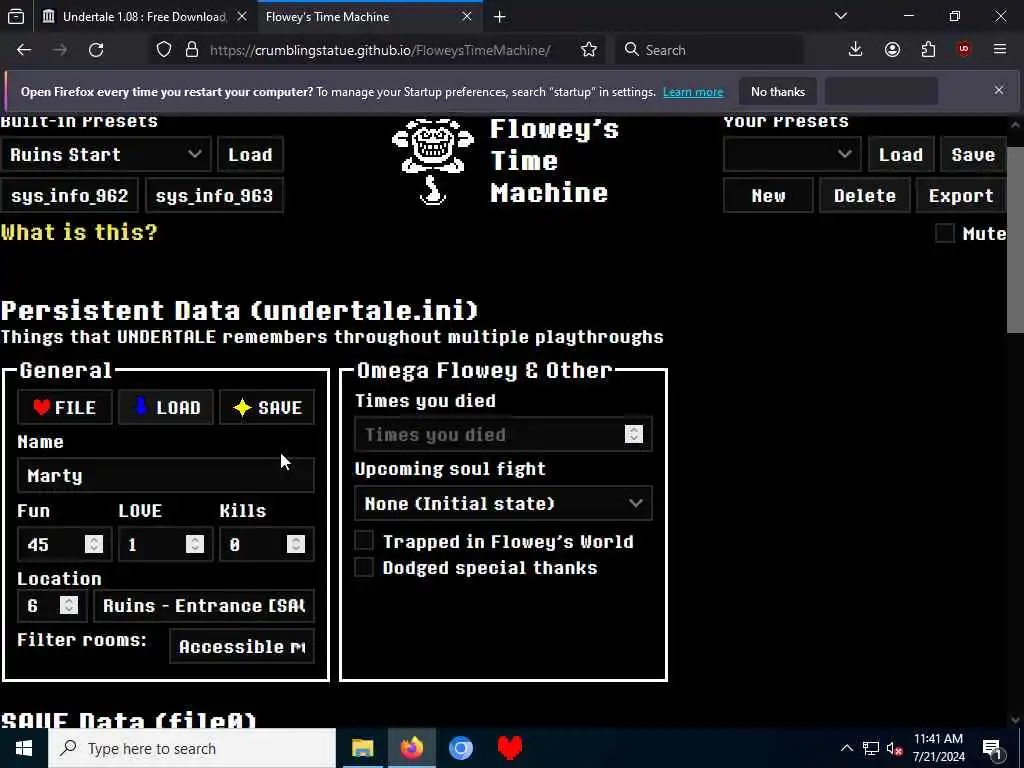Load the selected Your Presets entry
This screenshot has height=768, width=1024.
pos(901,155)
